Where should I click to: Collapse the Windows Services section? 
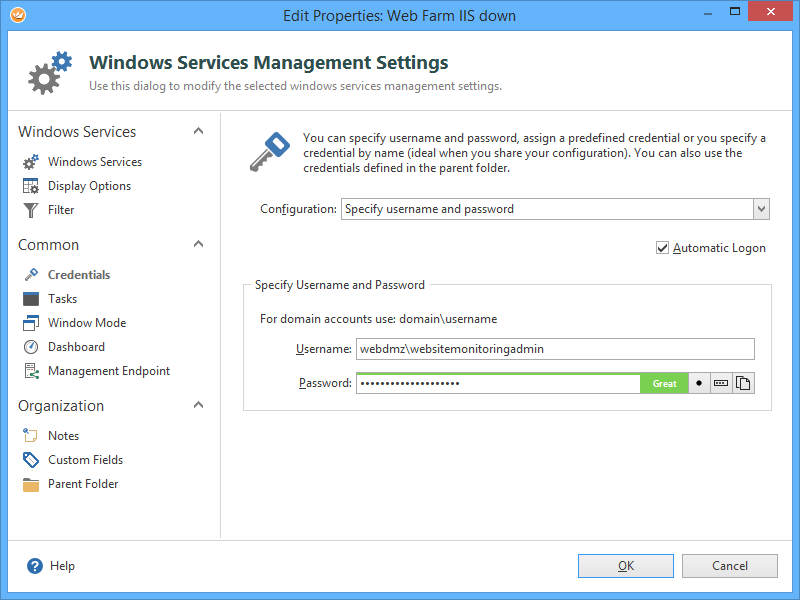(198, 132)
